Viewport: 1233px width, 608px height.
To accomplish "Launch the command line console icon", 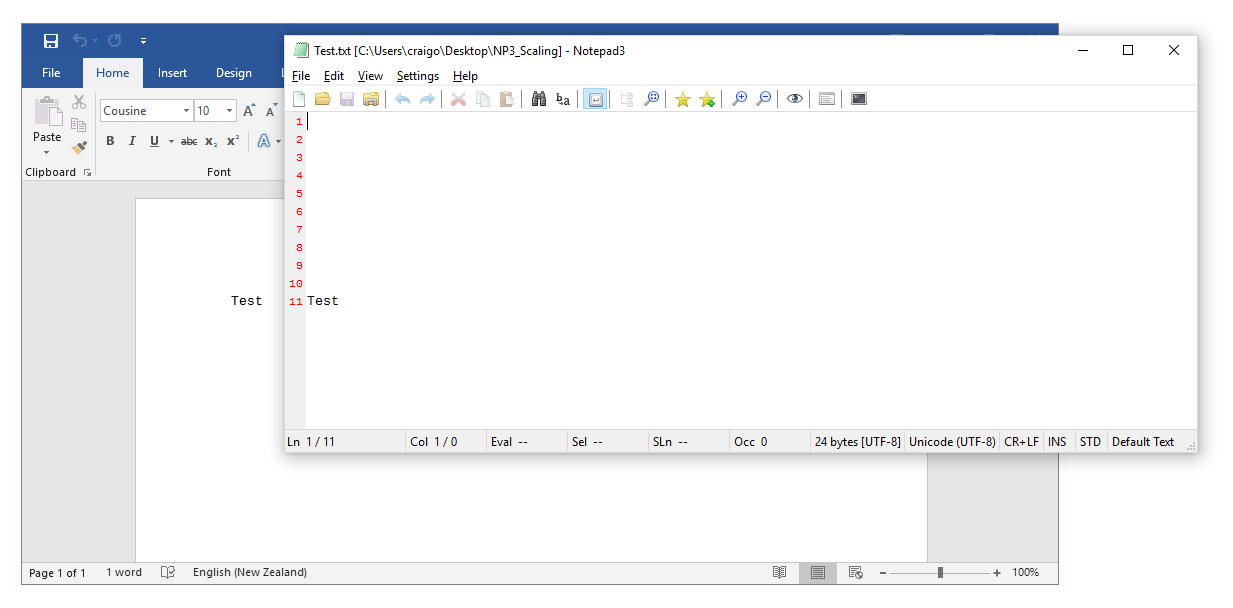I will point(859,99).
